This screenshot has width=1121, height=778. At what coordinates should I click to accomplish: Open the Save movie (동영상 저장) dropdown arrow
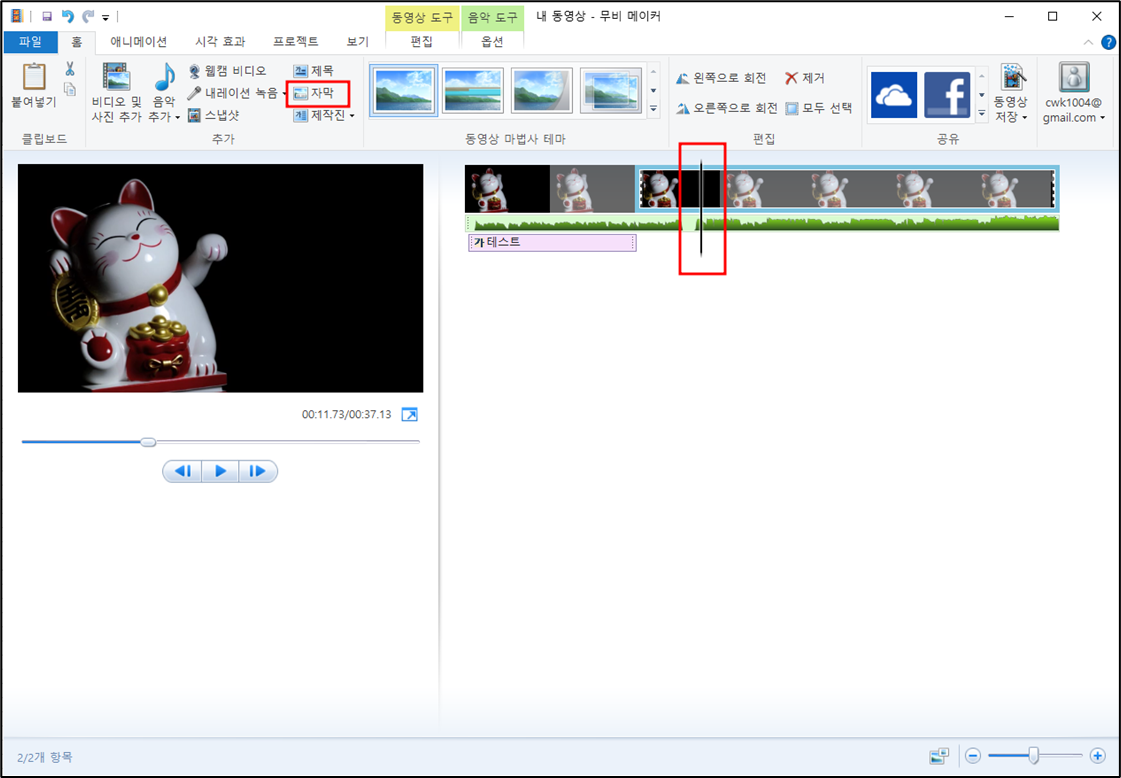(1025, 118)
